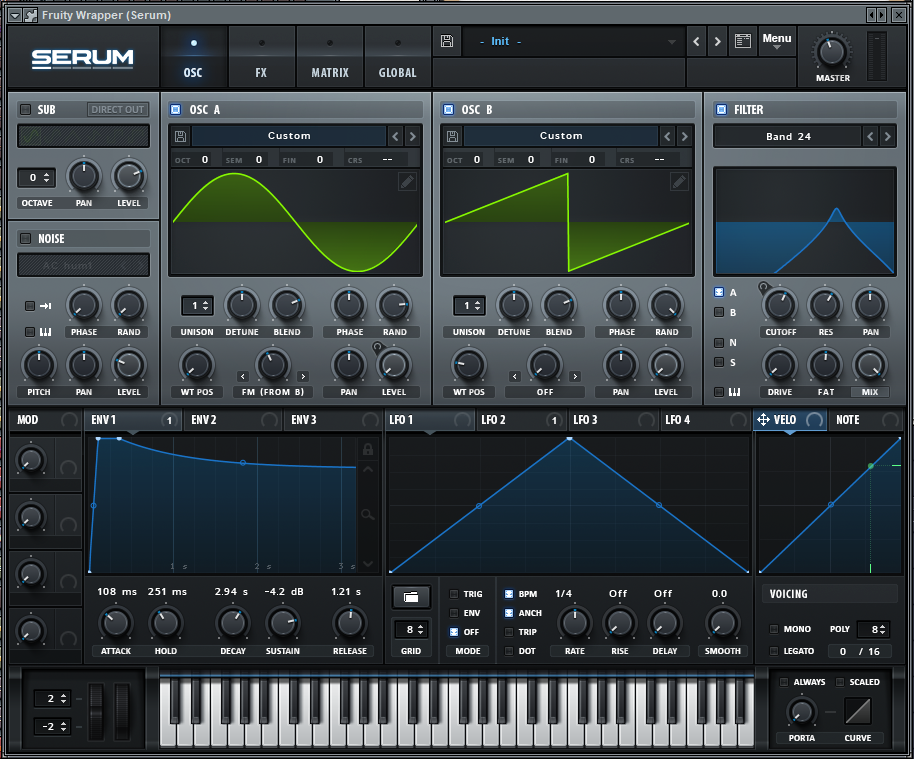Click the POLY voice count field
The height and width of the screenshot is (759, 914).
click(876, 629)
